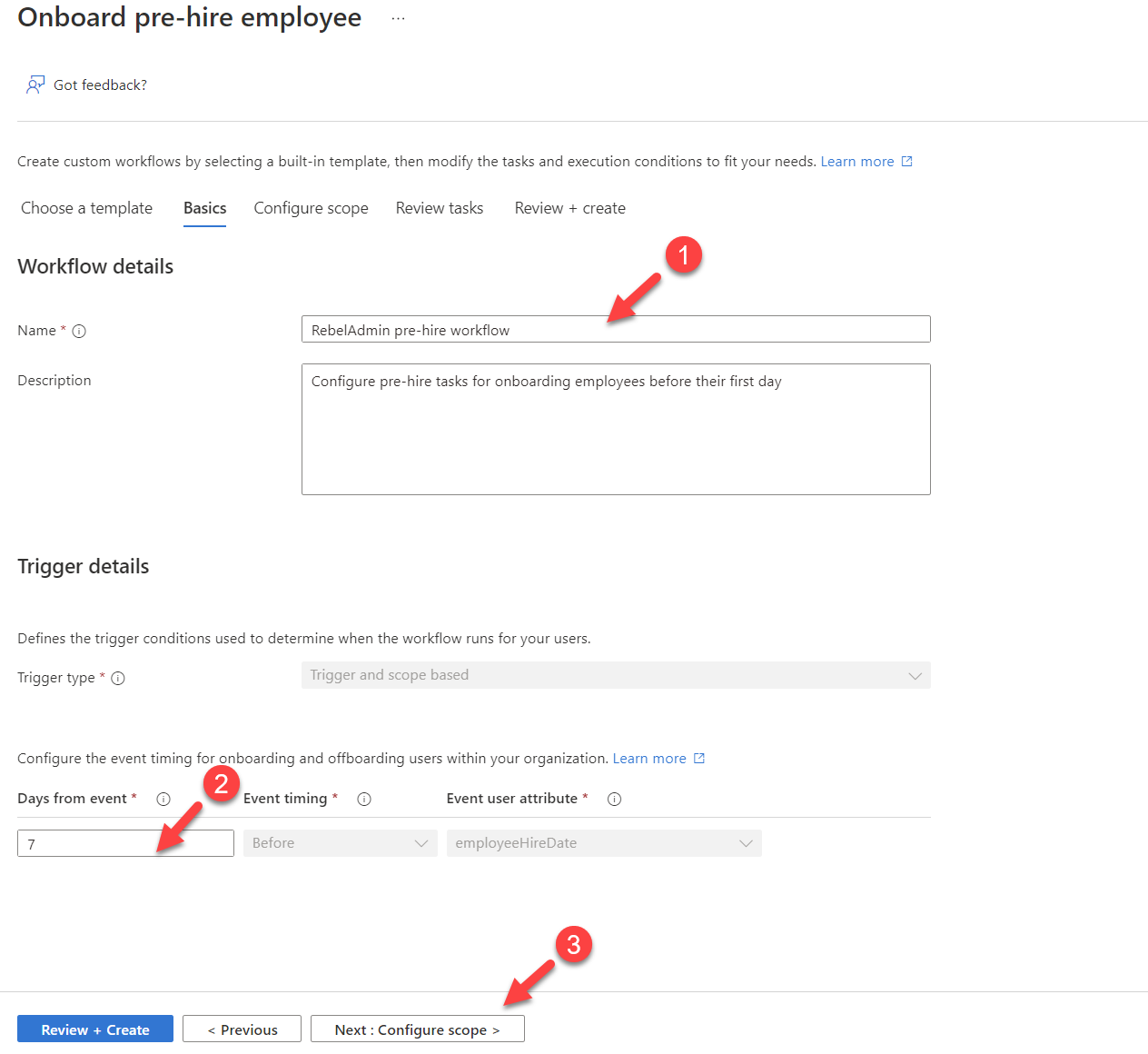The height and width of the screenshot is (1054, 1148).
Task: Click external link icon in event timing section
Action: (x=699, y=759)
